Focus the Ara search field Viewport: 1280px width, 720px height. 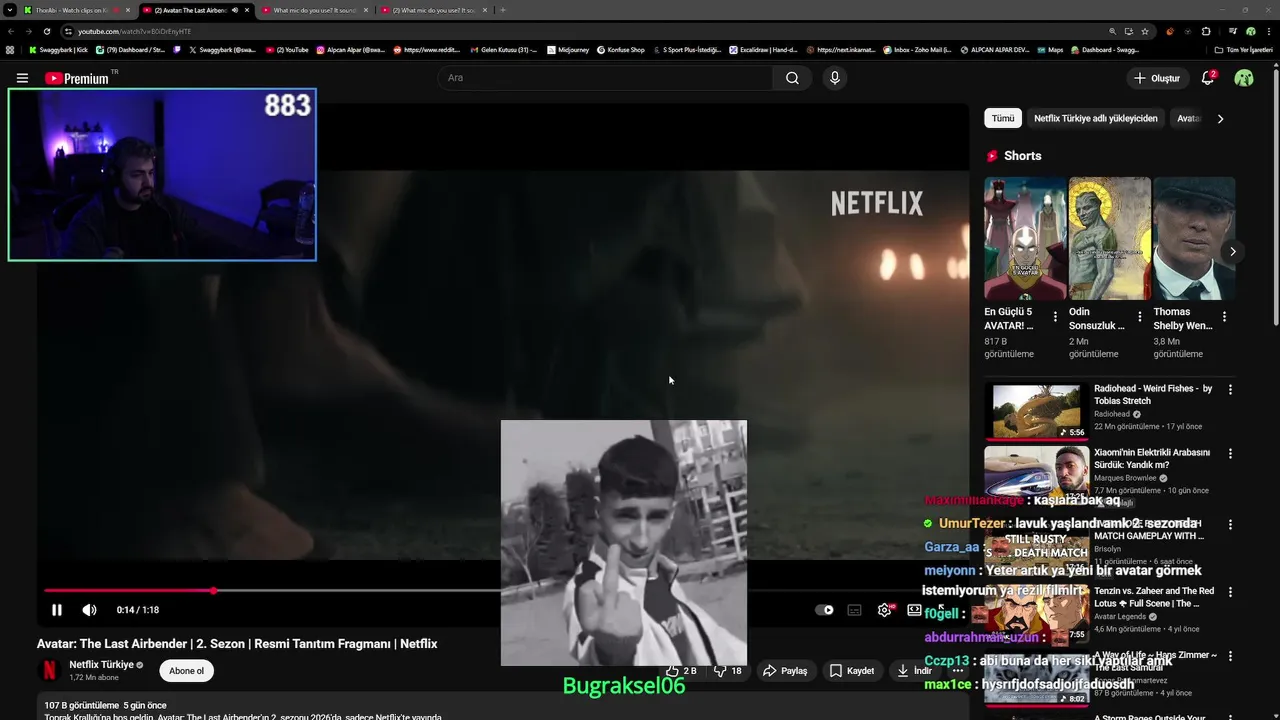coord(605,78)
